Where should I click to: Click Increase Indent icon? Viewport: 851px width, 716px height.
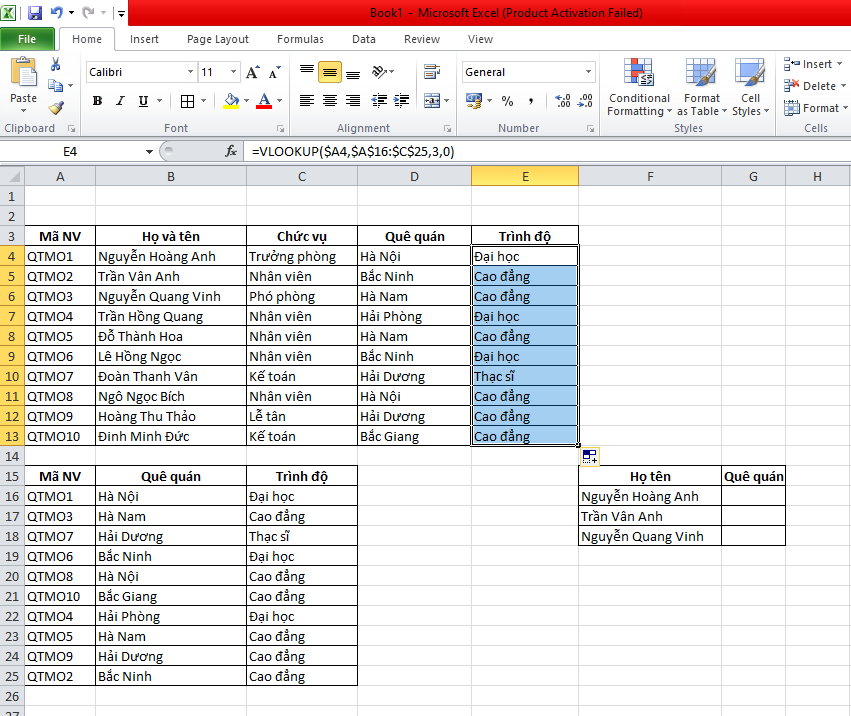click(x=402, y=100)
